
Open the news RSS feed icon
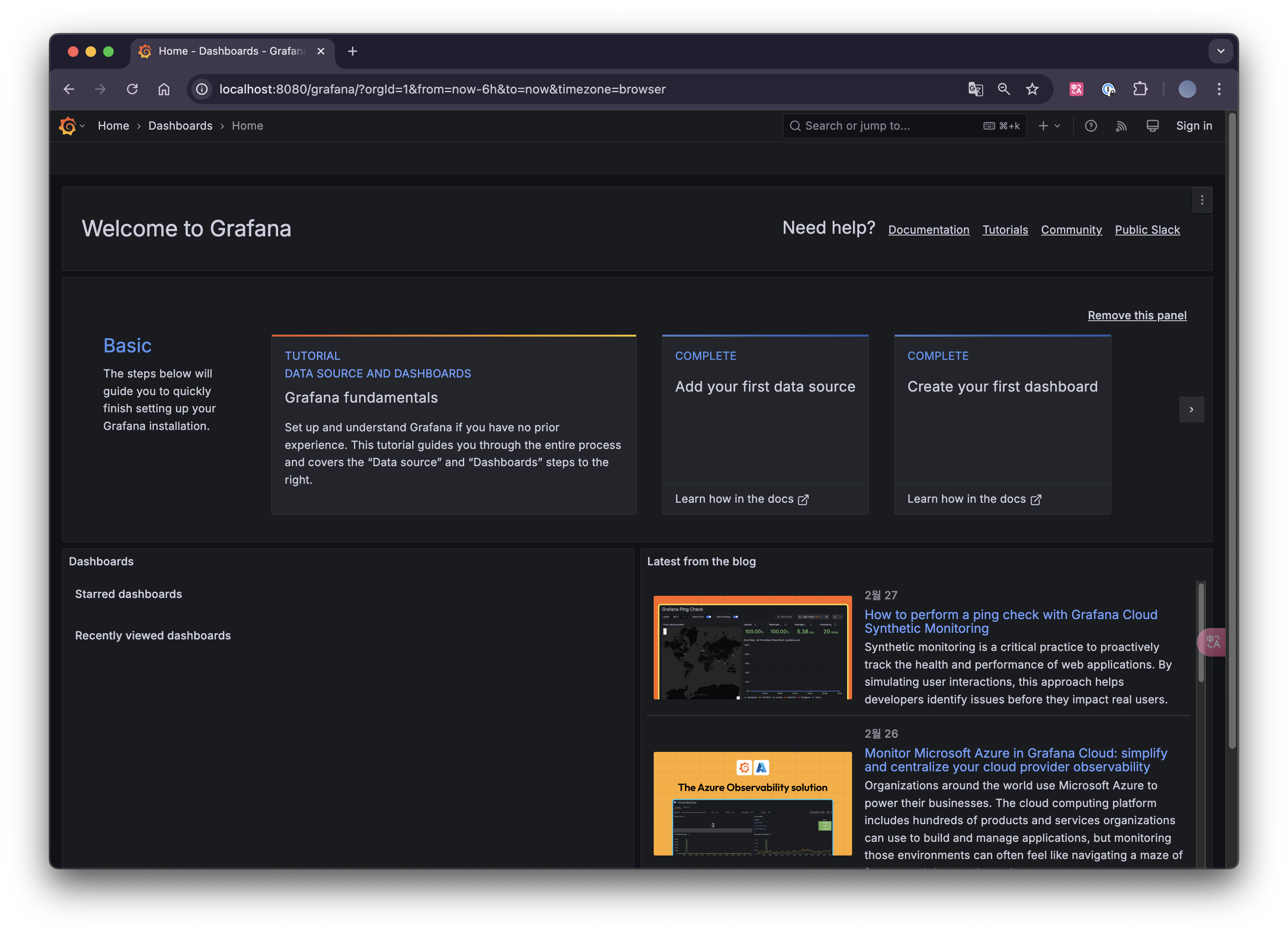(x=1121, y=126)
